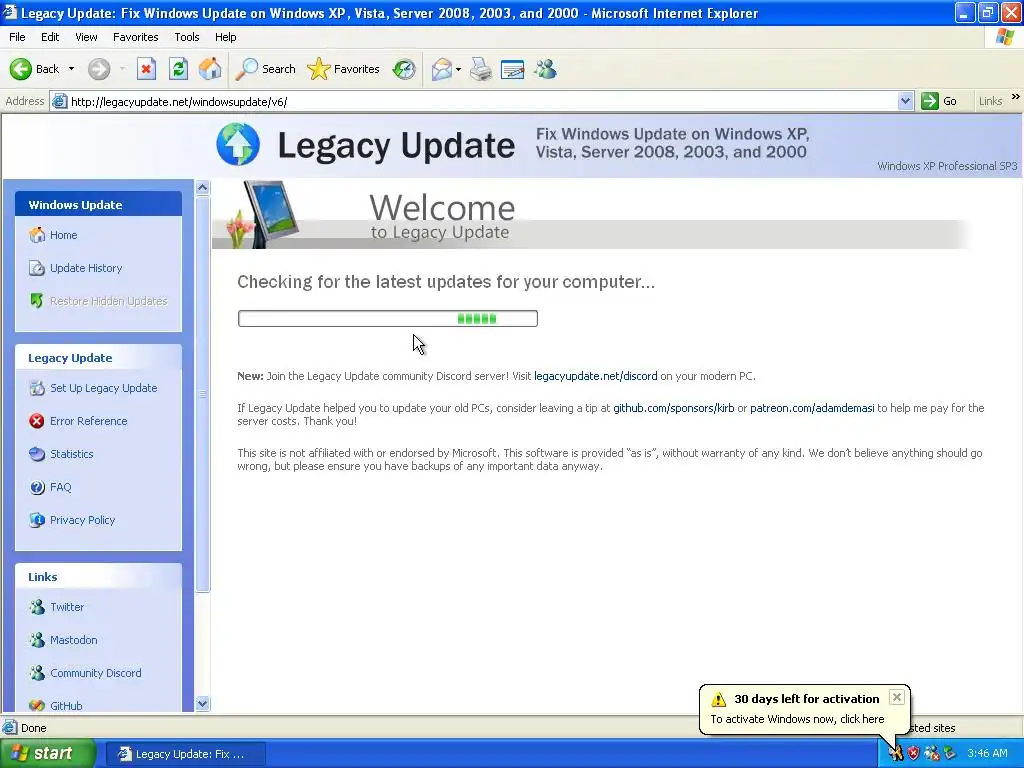
Task: Click the Mastodon people icon
Action: (37, 640)
